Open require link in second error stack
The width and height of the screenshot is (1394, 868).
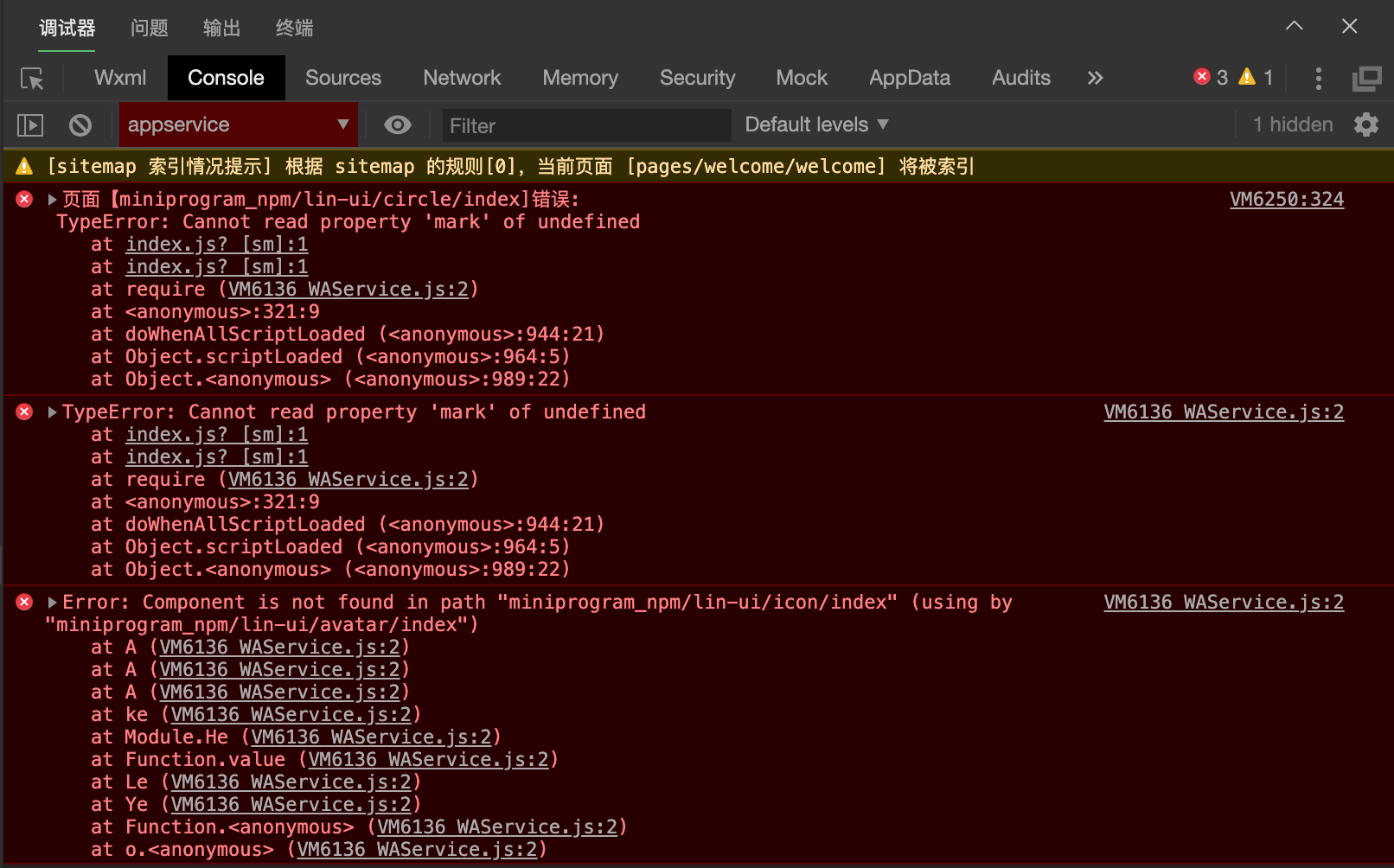[348, 480]
